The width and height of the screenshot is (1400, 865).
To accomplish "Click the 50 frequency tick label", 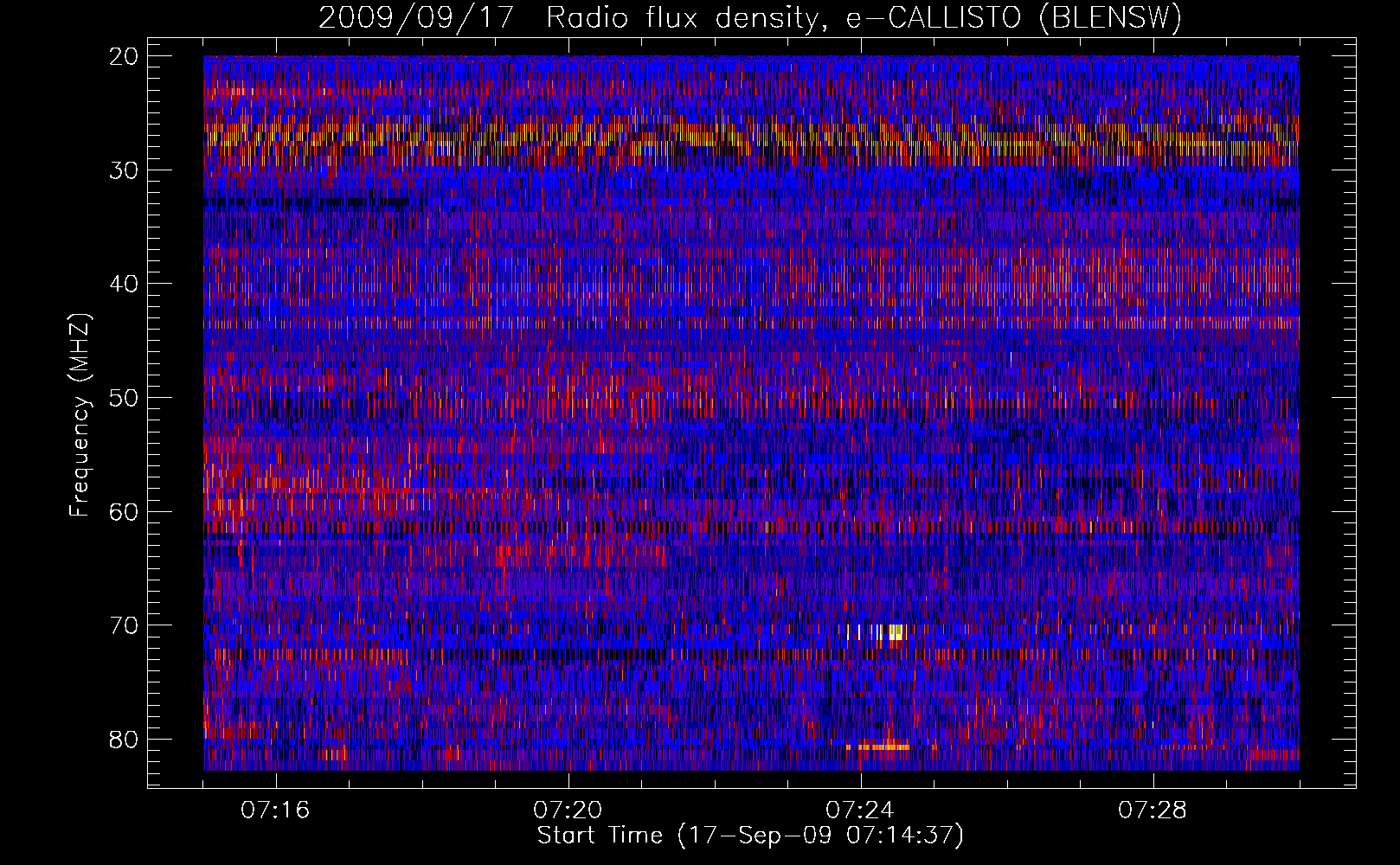I will coord(125,398).
